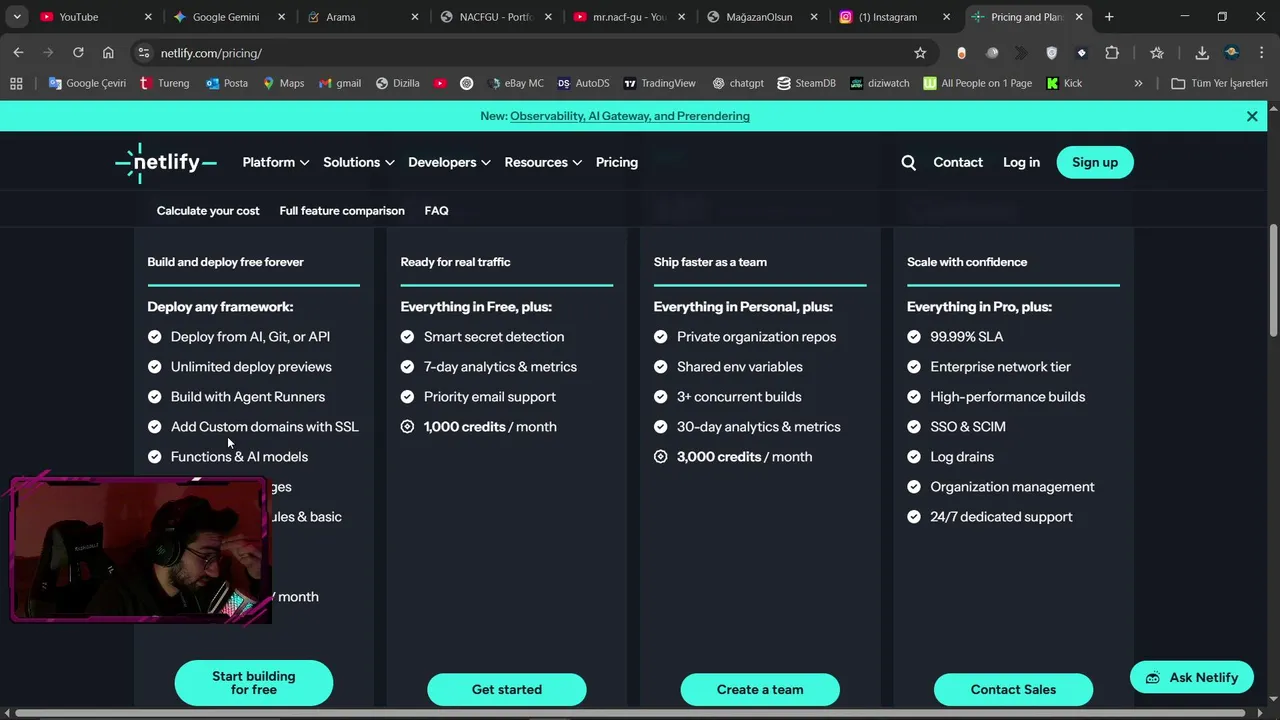This screenshot has height=720, width=1280.
Task: Click Start building for free
Action: point(254,683)
